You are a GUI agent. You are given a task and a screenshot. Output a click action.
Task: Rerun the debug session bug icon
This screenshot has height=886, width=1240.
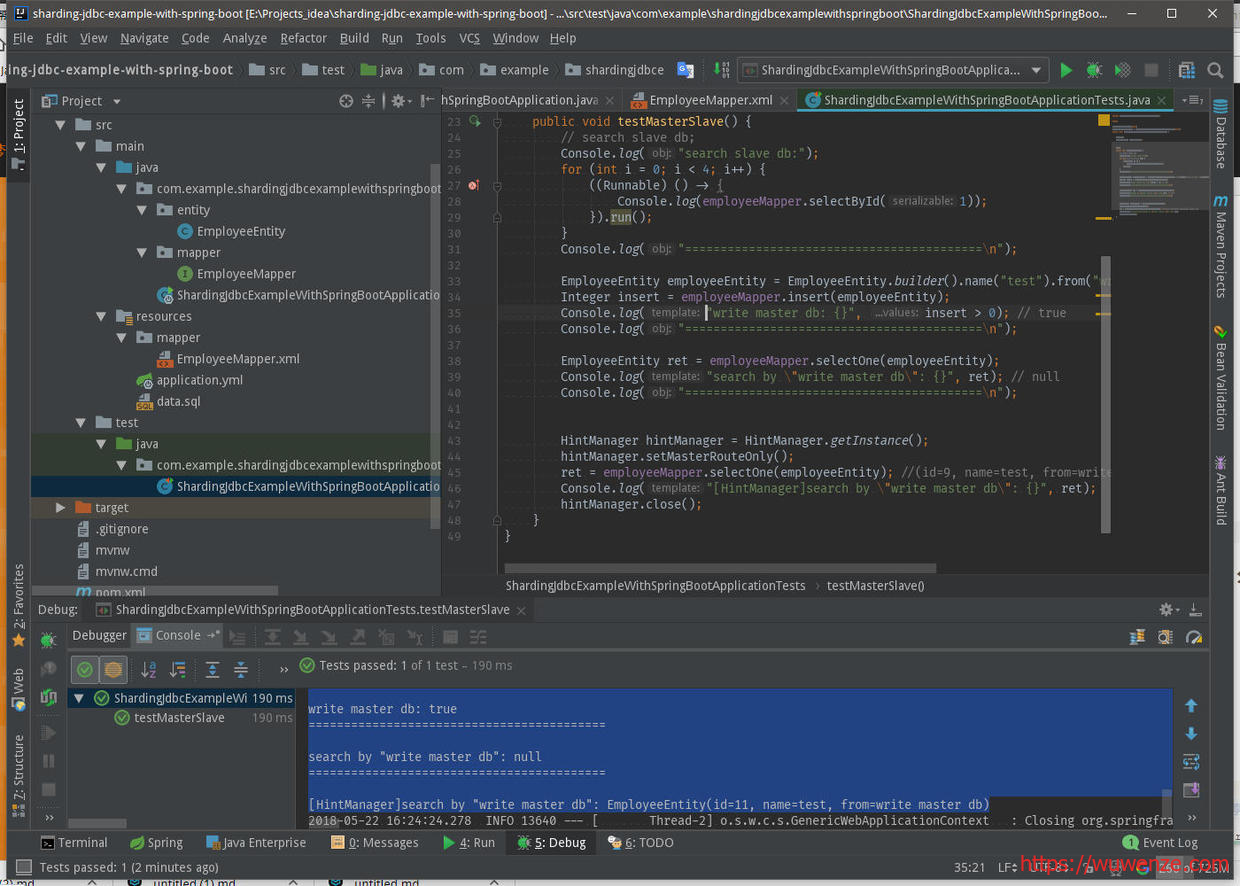48,641
